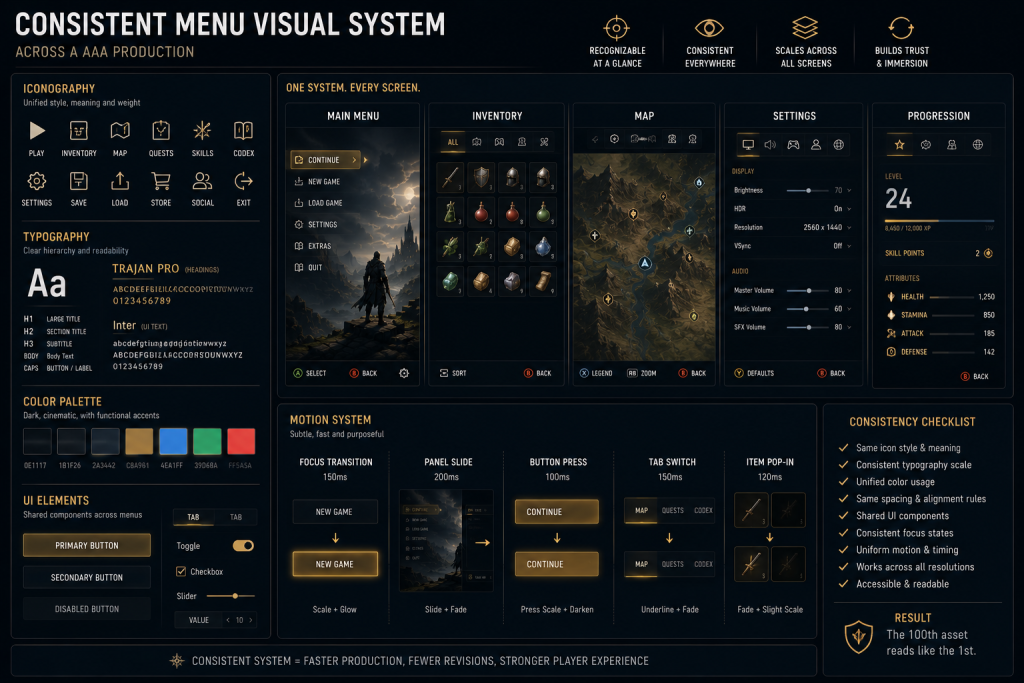Click the XP progress bar under Level 24
This screenshot has height=683, width=1024.
tap(939, 221)
